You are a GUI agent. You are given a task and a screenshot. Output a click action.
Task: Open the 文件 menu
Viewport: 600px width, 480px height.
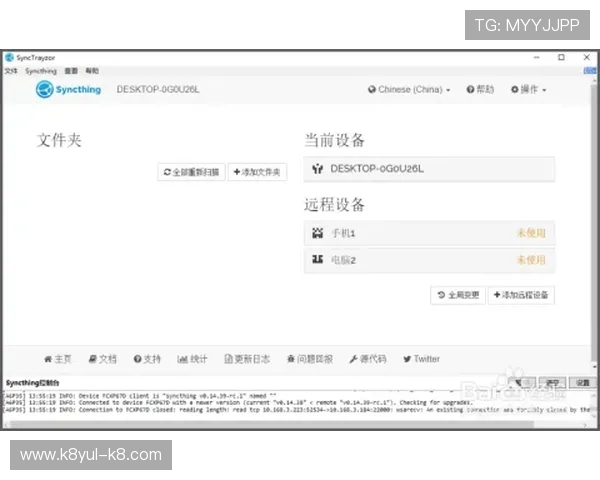pos(11,71)
